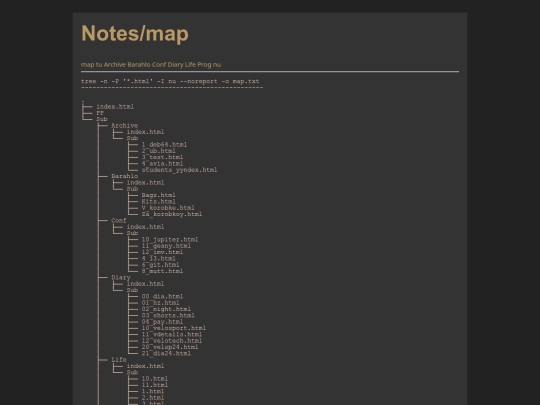This screenshot has height=405, width=540.
Task: Click '6_git.html' in the tree
Action: coord(160,265)
